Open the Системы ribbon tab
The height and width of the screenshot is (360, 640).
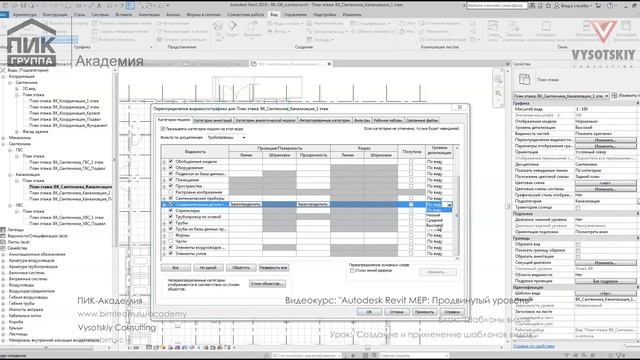[100, 14]
